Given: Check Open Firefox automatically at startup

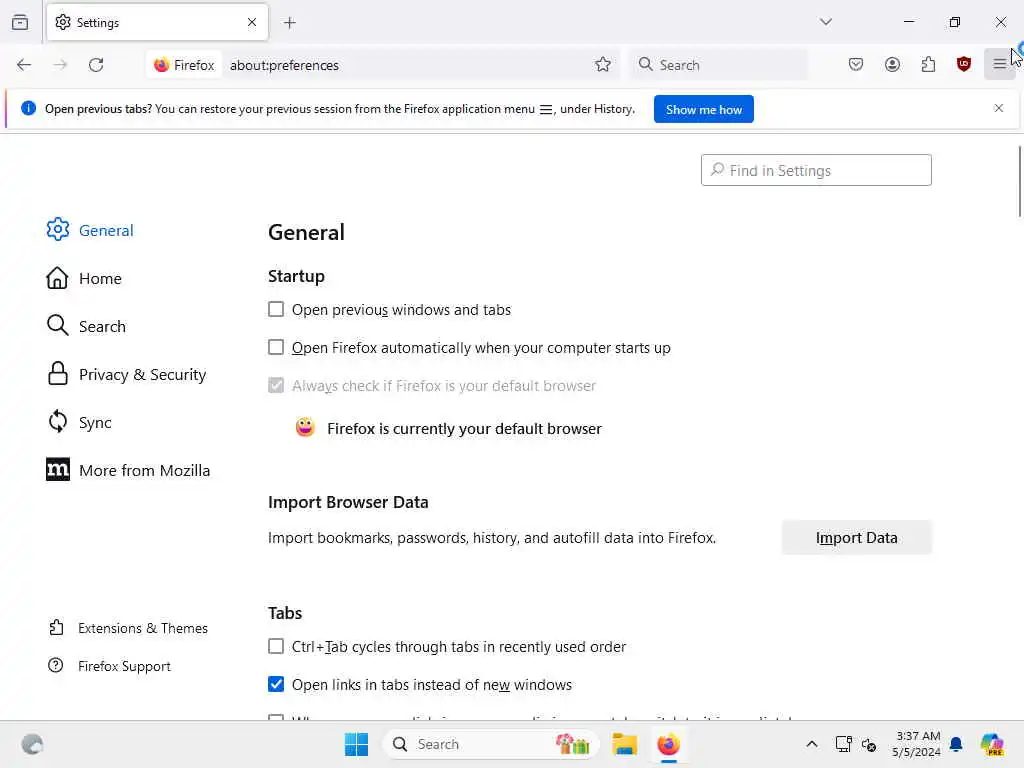Looking at the screenshot, I should pyautogui.click(x=276, y=348).
